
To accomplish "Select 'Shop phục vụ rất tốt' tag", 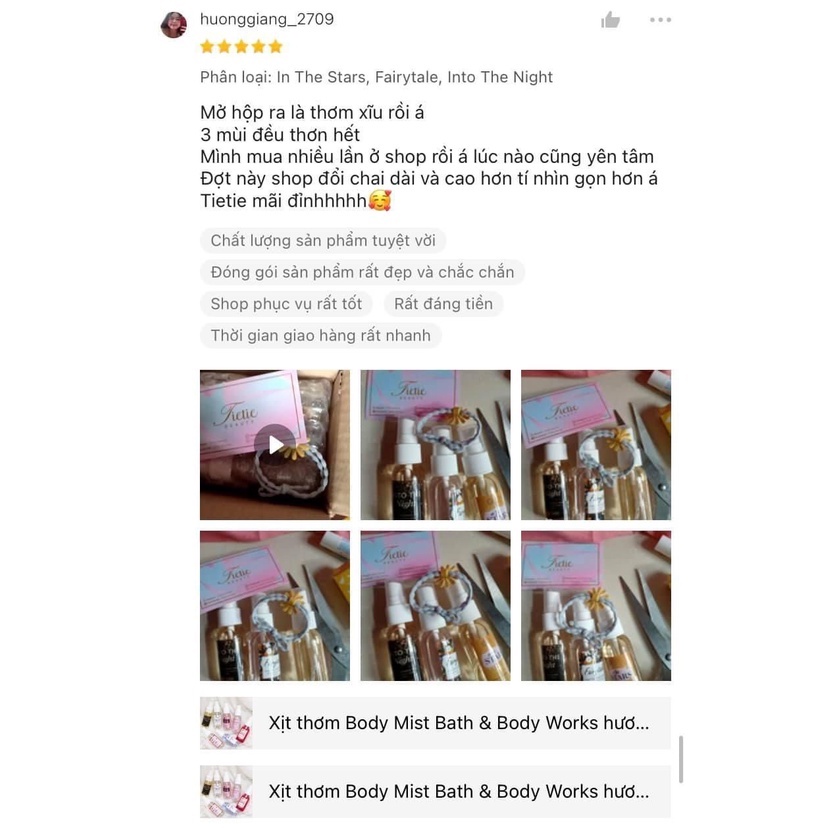I will pos(286,304).
